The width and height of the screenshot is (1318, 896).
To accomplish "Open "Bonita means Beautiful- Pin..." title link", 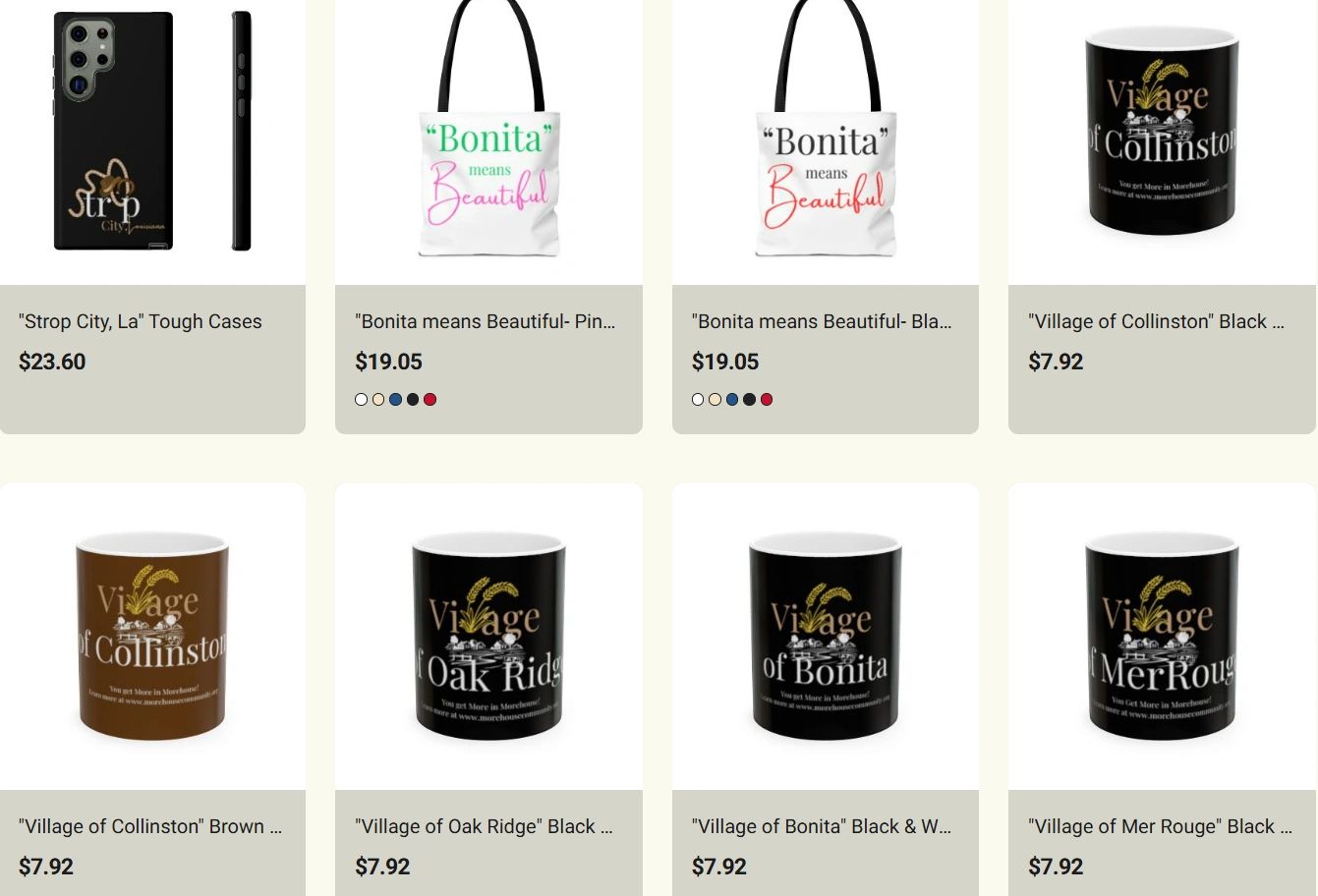I will point(486,321).
